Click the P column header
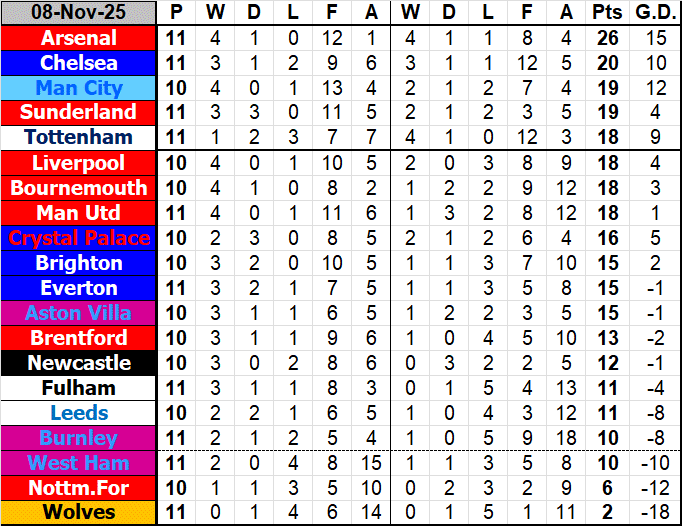This screenshot has height=526, width=682. pyautogui.click(x=177, y=13)
